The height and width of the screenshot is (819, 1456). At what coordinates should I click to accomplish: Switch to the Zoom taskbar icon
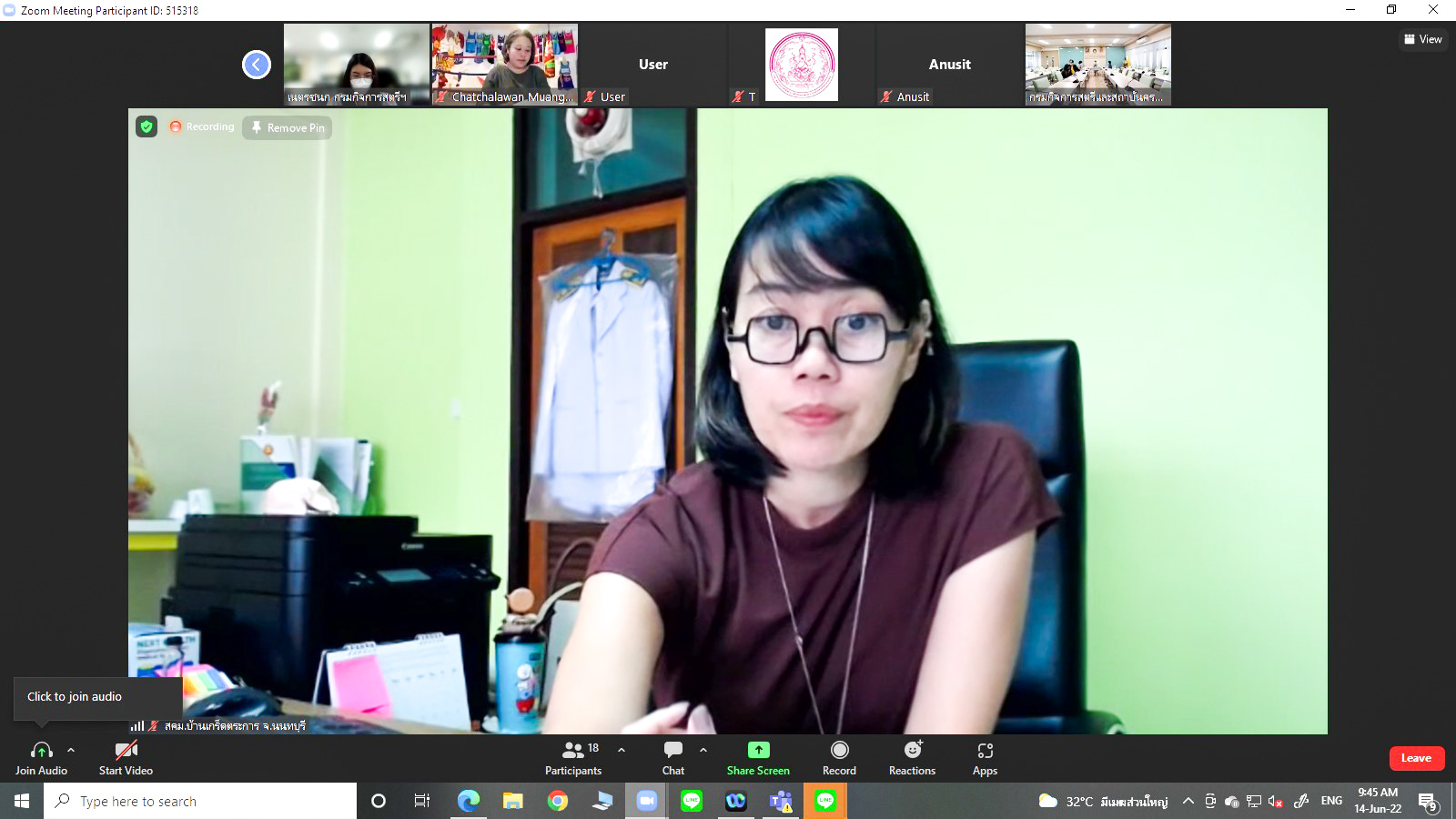pyautogui.click(x=646, y=801)
